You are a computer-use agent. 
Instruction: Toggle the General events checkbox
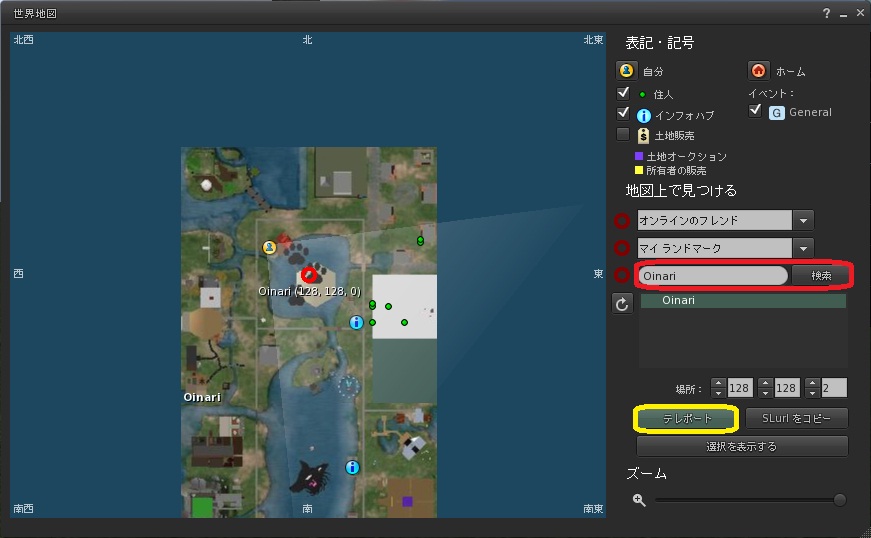756,111
